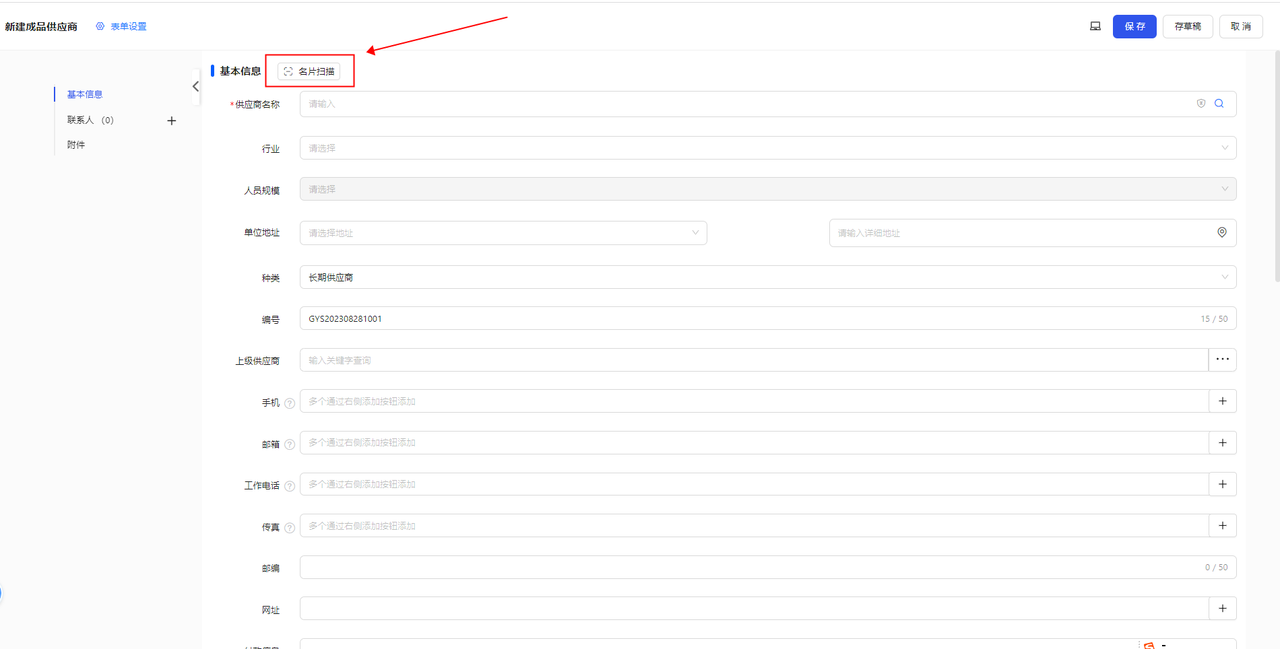Image resolution: width=1280 pixels, height=649 pixels.
Task: Focus the 邮编 input field
Action: point(768,567)
